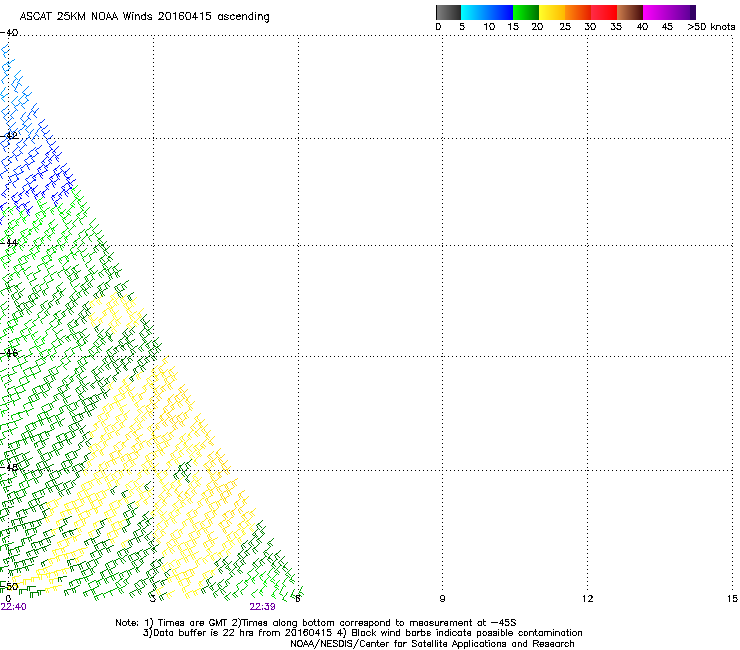Click the '30' color scale label

point(590,27)
